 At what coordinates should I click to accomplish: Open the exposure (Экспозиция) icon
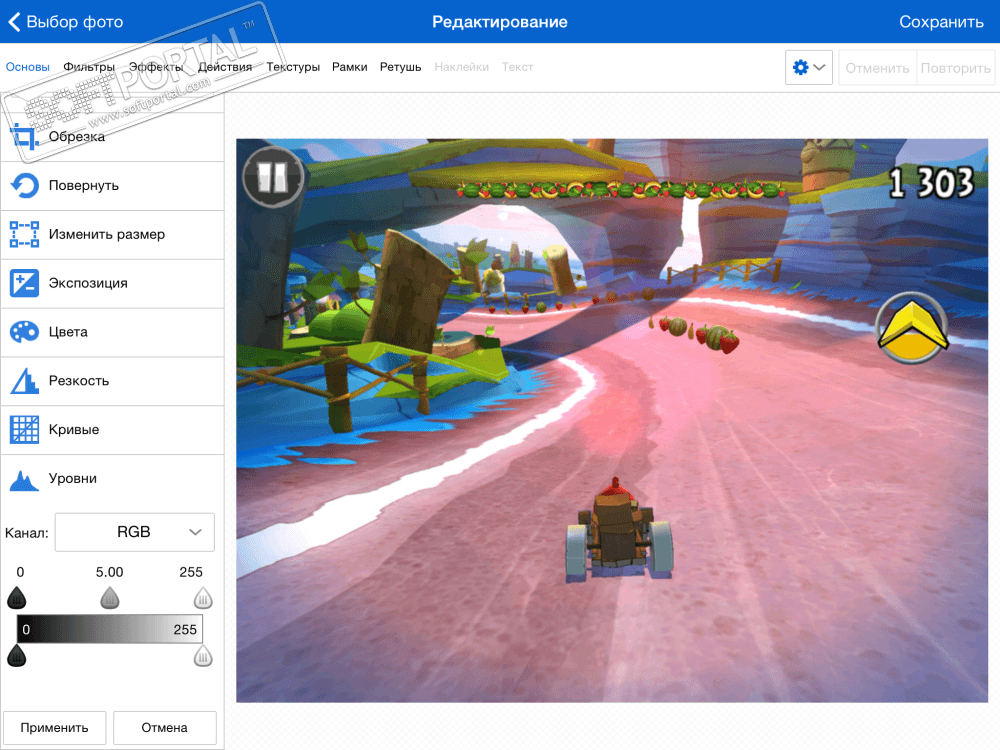pos(24,283)
